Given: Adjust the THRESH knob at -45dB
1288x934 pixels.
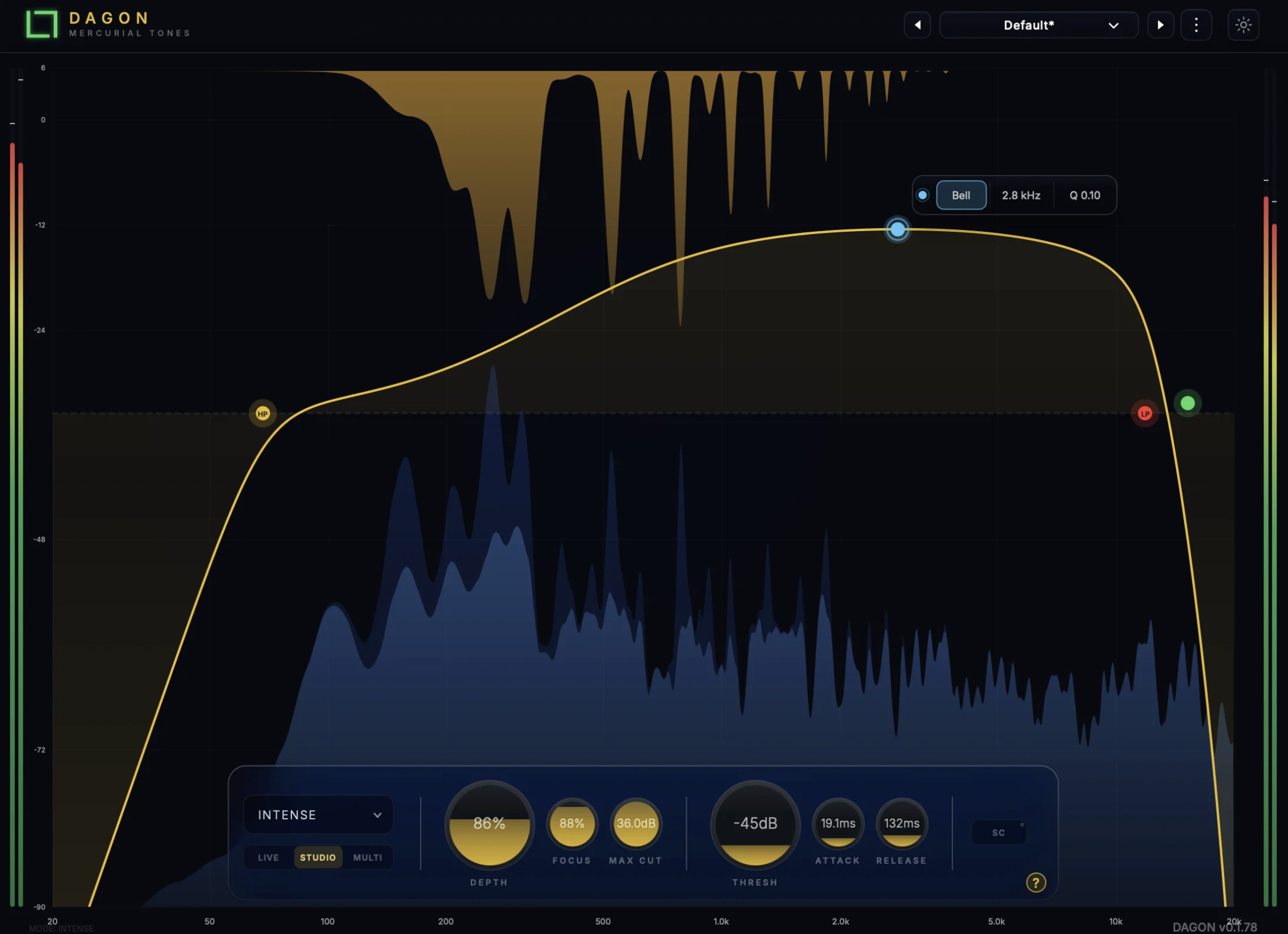Looking at the screenshot, I should 755,824.
